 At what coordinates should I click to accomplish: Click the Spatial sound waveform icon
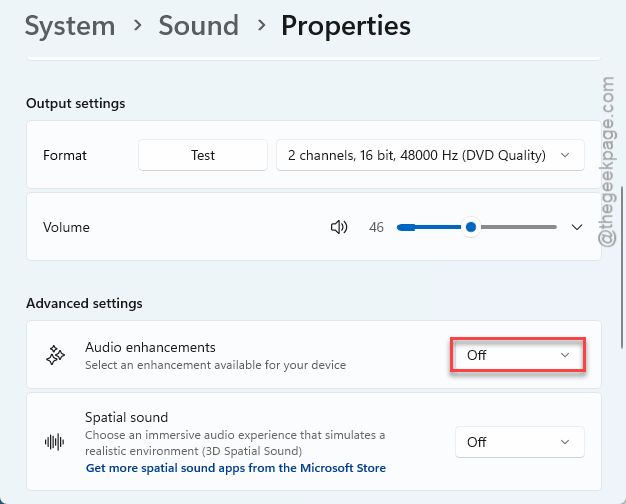coord(55,442)
